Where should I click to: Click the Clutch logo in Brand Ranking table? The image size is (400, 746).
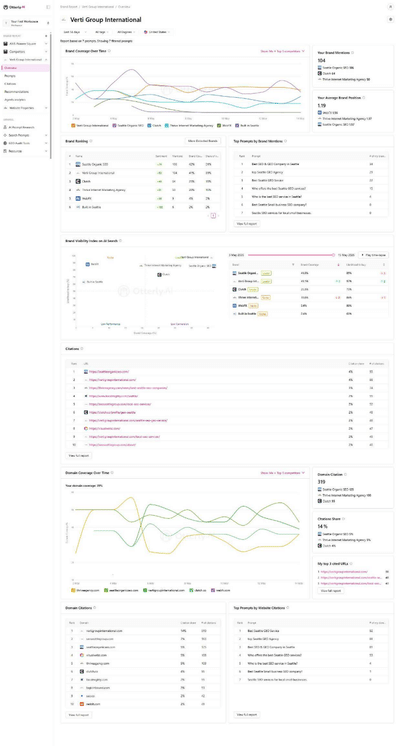click(x=78, y=181)
